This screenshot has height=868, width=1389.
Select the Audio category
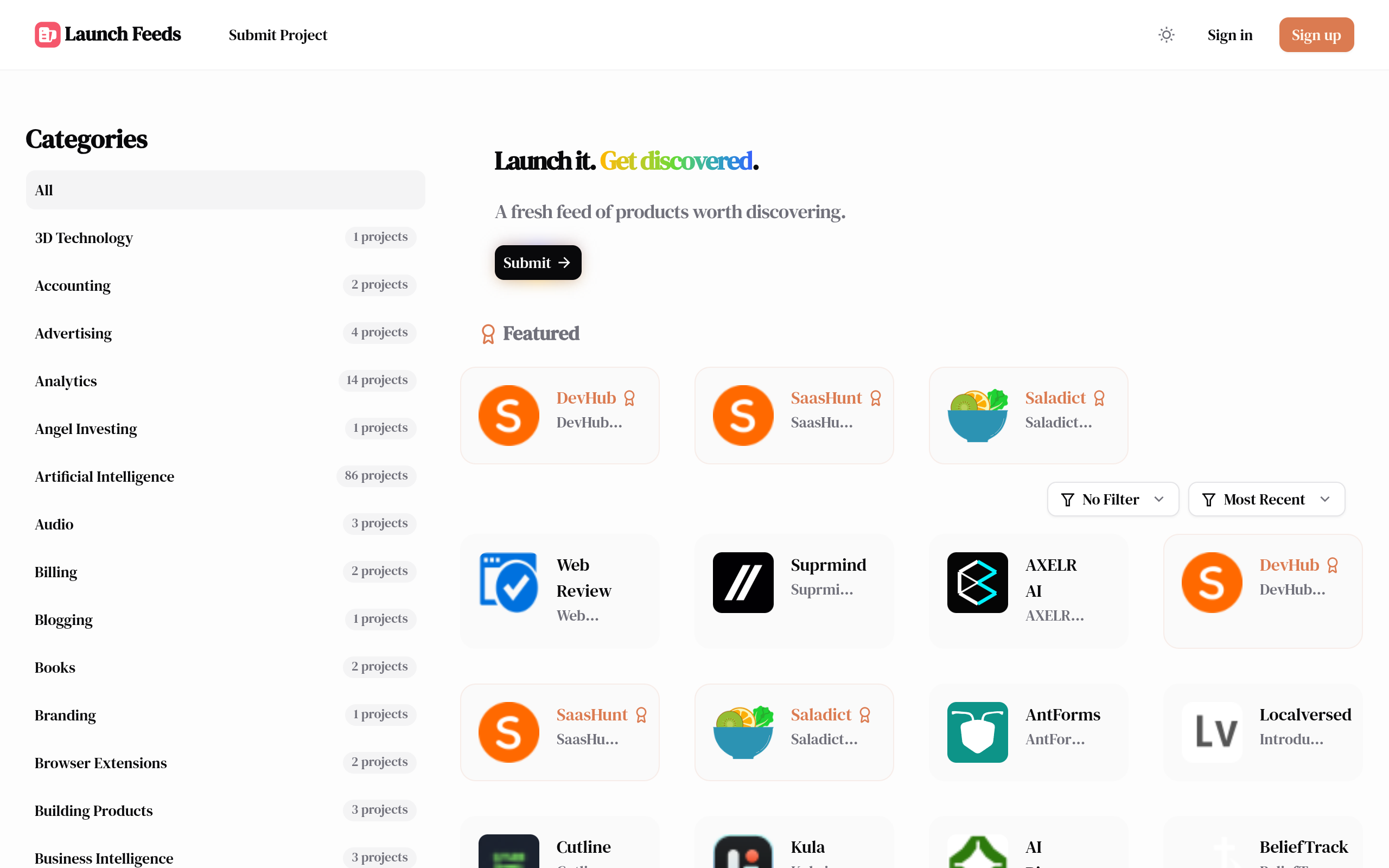226,524
